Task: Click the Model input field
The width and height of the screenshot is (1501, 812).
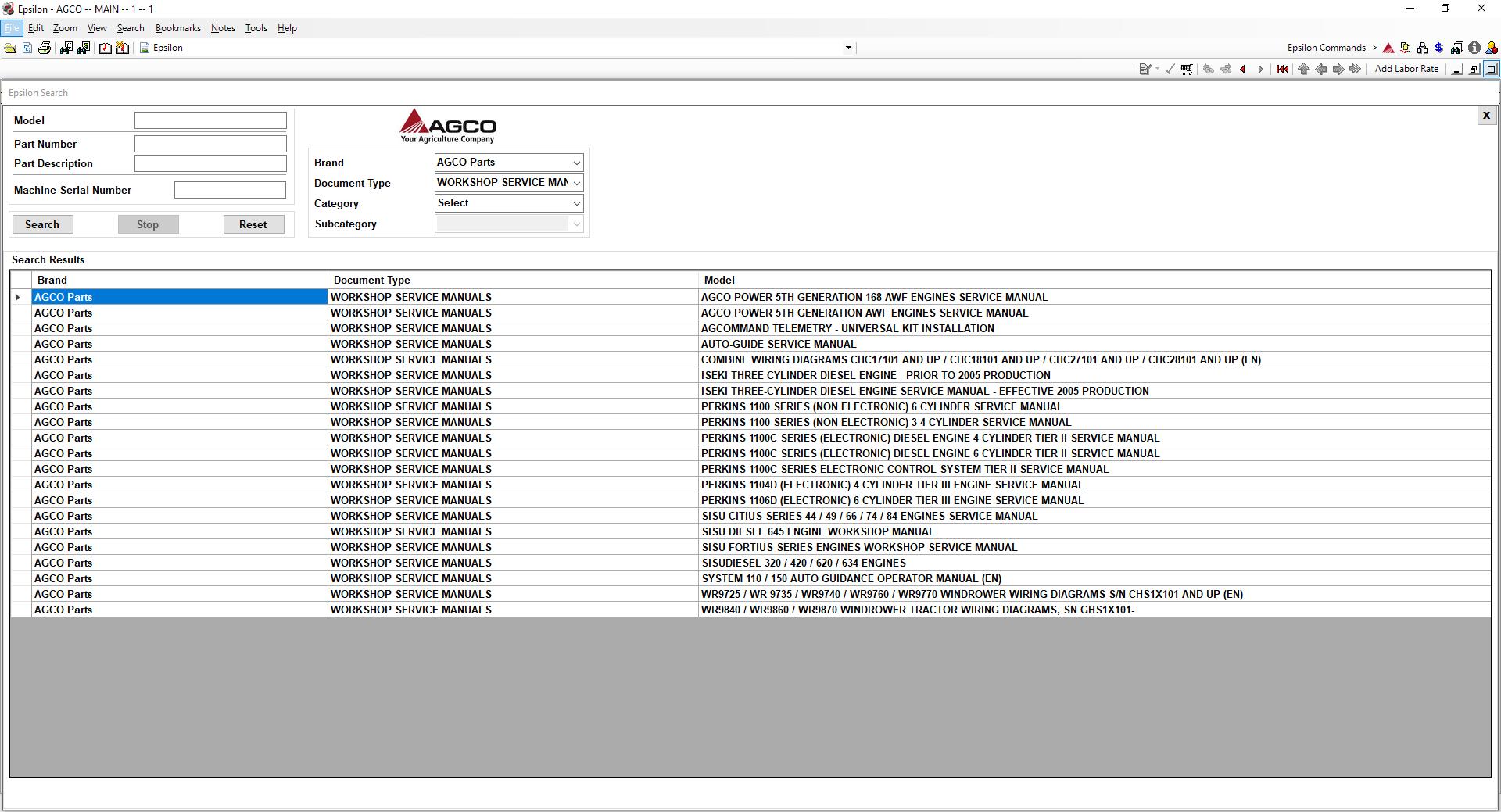Action: coord(210,120)
